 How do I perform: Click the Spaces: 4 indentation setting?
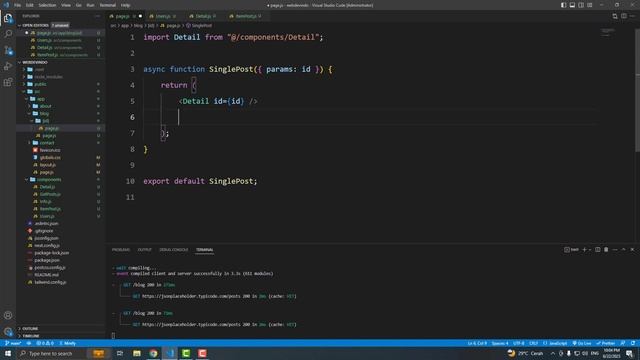[x=500, y=343]
